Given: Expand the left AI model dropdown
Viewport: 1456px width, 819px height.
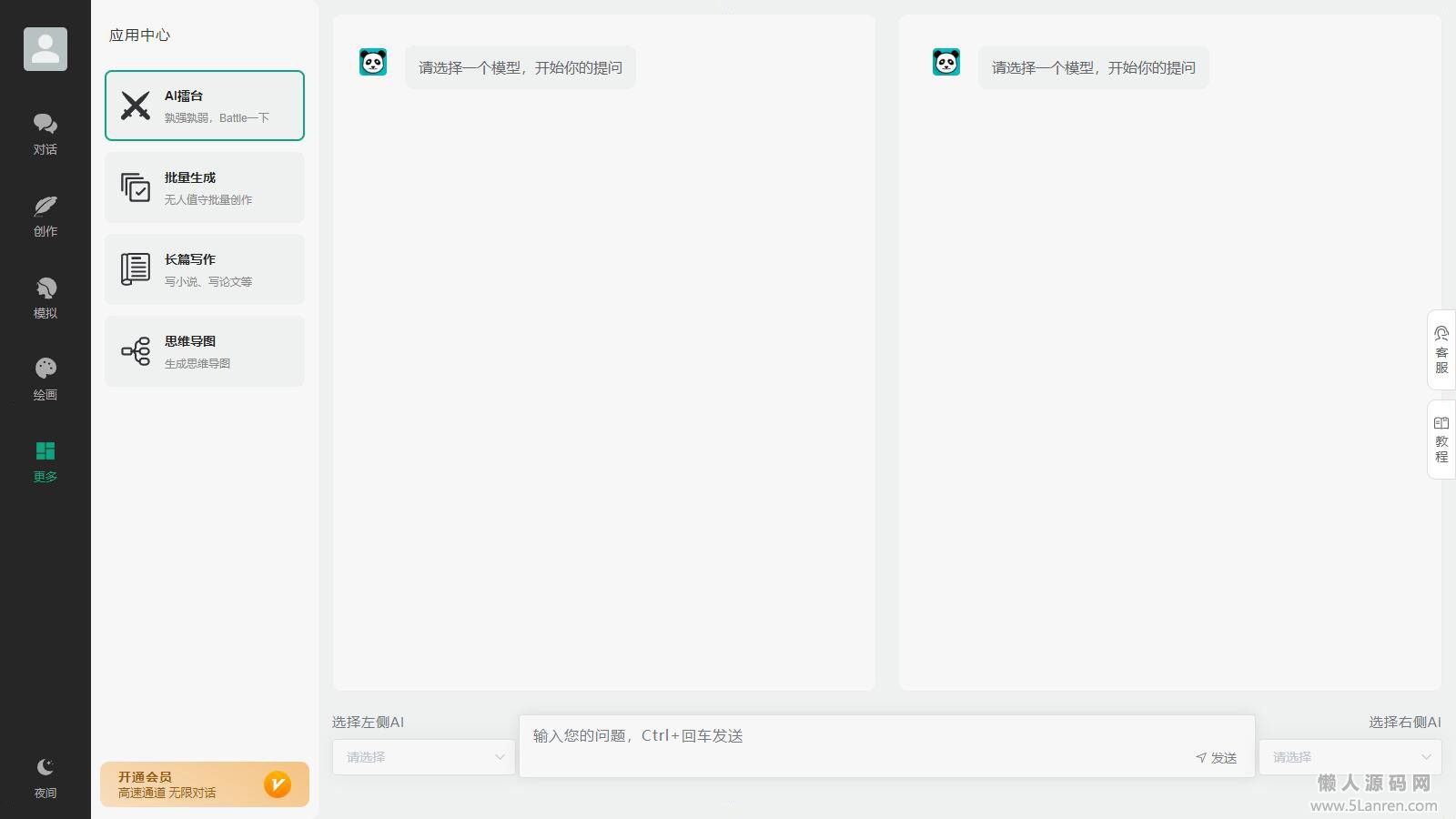Looking at the screenshot, I should coord(424,757).
